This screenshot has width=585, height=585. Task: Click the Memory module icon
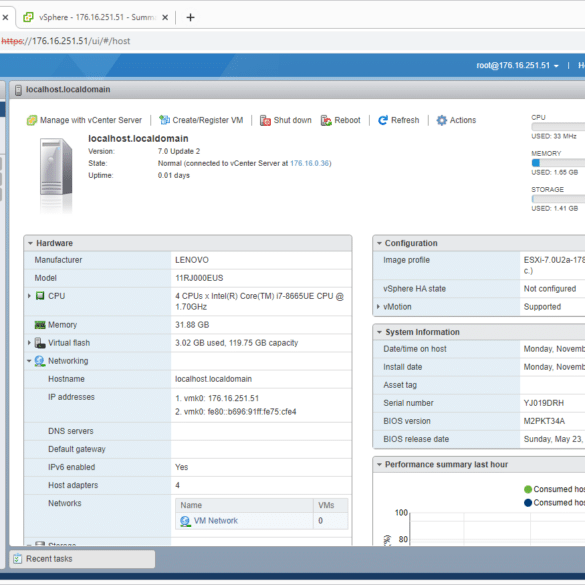pos(40,325)
